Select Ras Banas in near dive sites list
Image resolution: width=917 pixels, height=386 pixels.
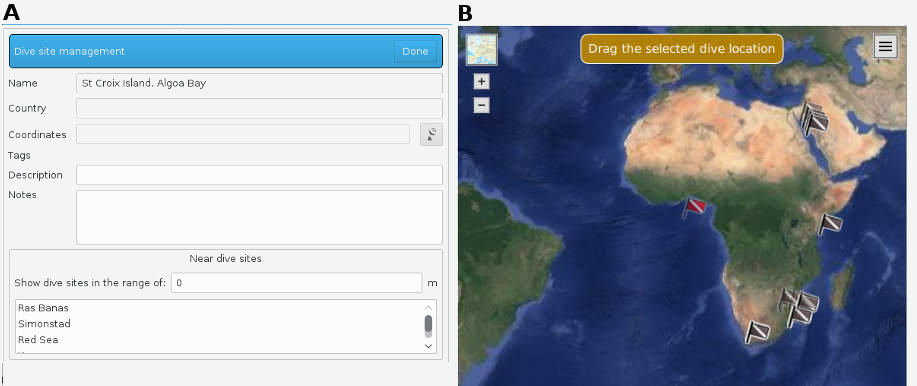click(x=43, y=308)
